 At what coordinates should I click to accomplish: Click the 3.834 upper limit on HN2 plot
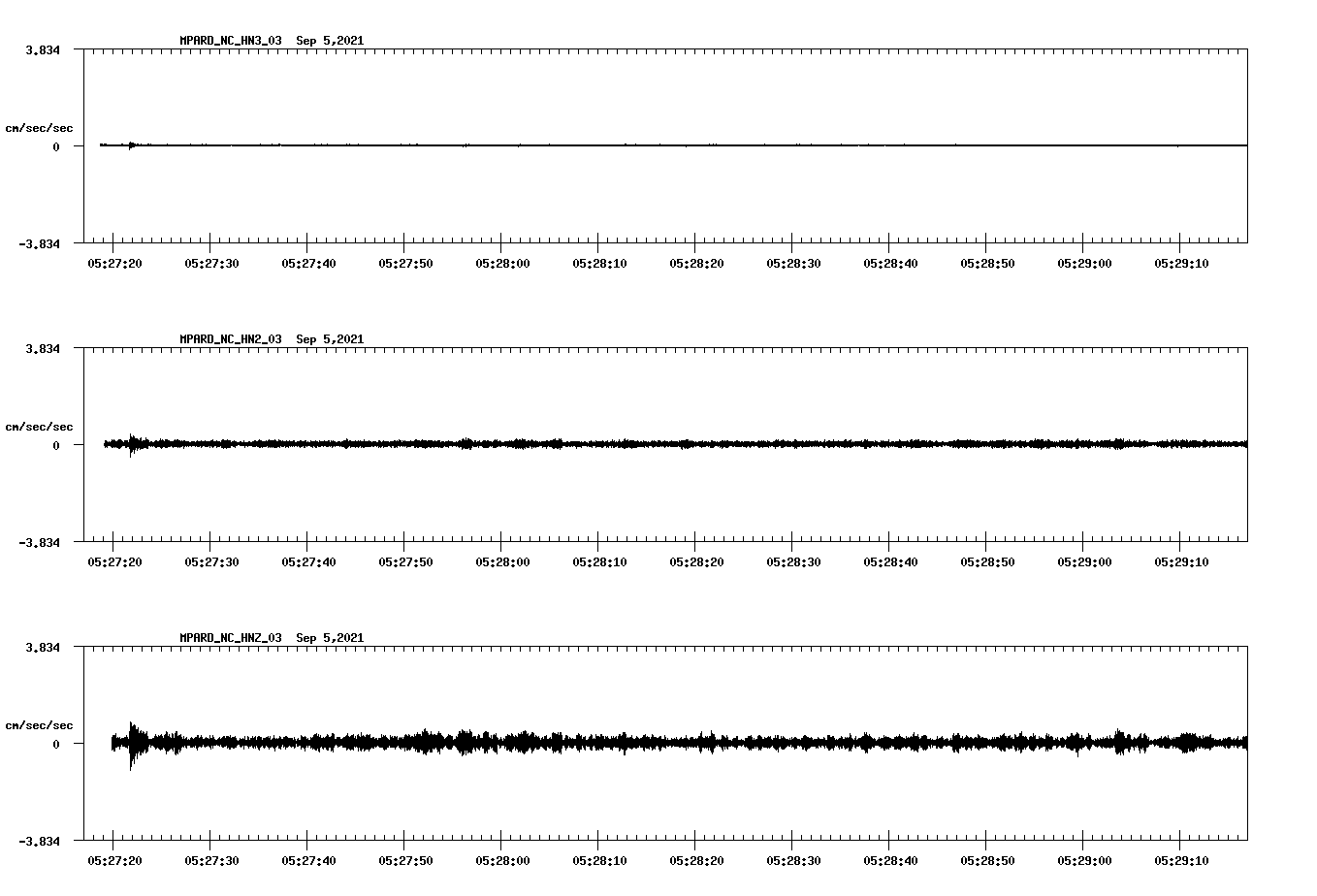tap(43, 348)
